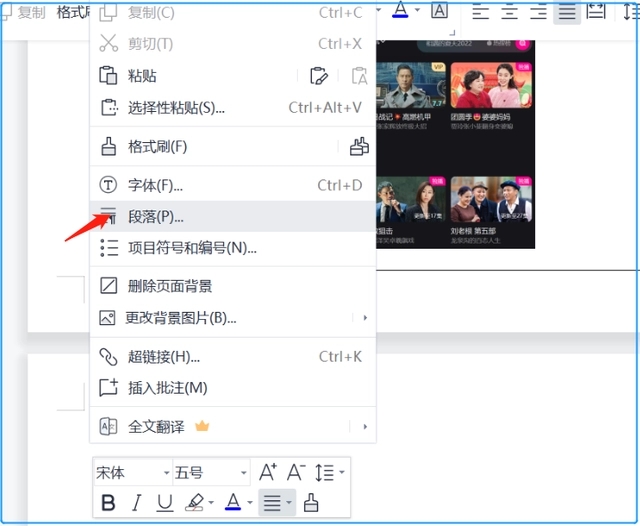Apply the blue font color A in mini toolbar
The image size is (640, 526).
[233, 502]
